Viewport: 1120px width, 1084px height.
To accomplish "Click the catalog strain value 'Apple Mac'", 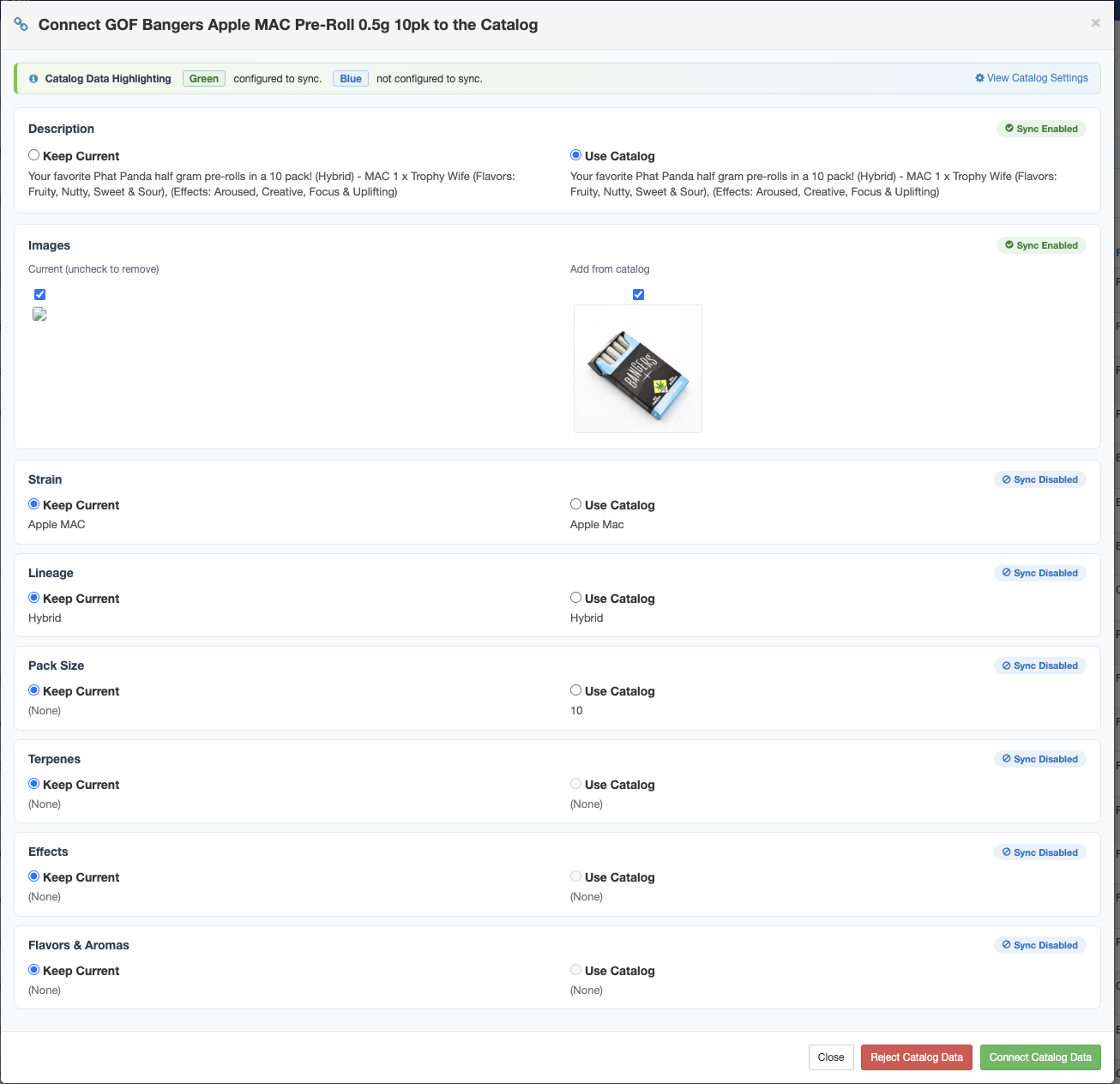I will 597,525.
